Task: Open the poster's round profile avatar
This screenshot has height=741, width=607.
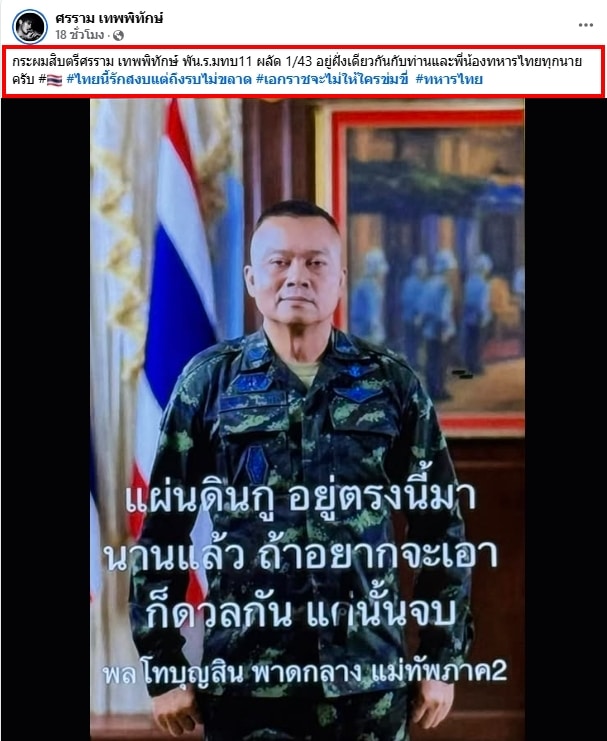Action: [30, 26]
